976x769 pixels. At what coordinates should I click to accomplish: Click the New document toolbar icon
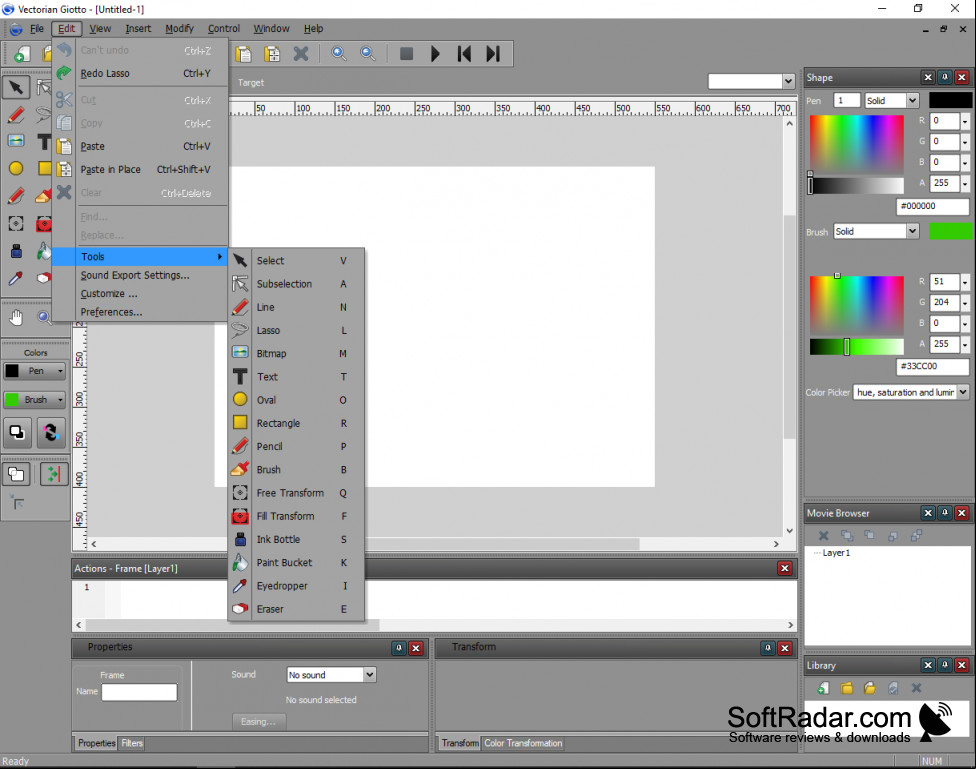22,54
